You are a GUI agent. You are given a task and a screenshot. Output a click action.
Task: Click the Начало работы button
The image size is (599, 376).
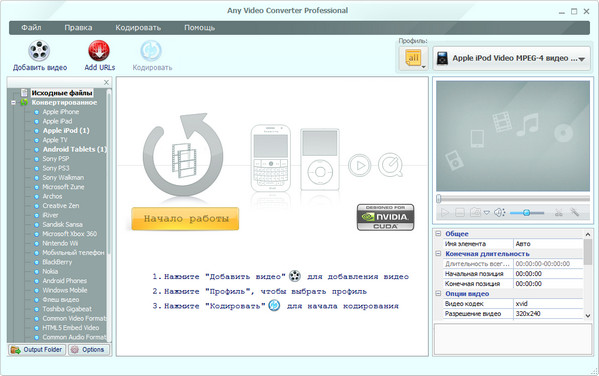185,219
